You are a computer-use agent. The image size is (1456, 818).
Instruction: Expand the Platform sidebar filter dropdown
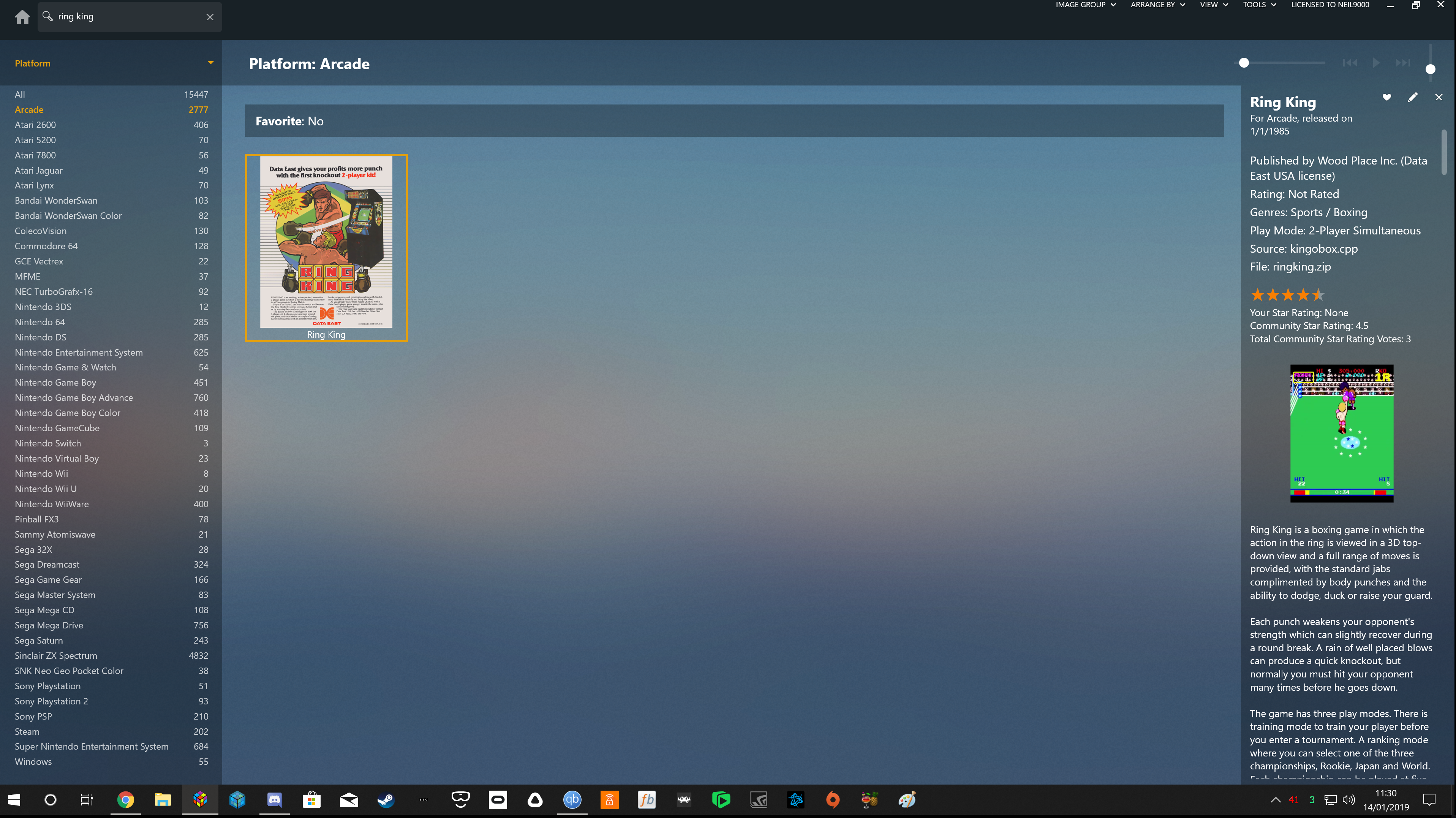pos(210,63)
